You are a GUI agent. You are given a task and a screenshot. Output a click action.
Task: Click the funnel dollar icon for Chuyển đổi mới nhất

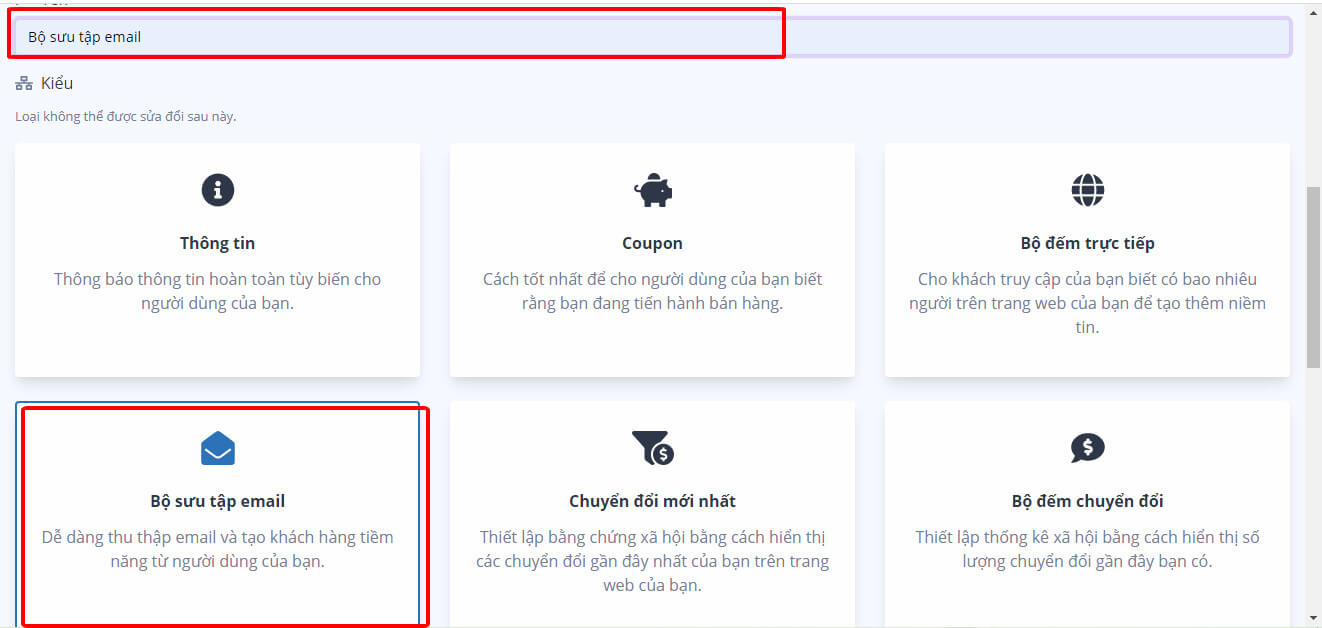tap(652, 448)
